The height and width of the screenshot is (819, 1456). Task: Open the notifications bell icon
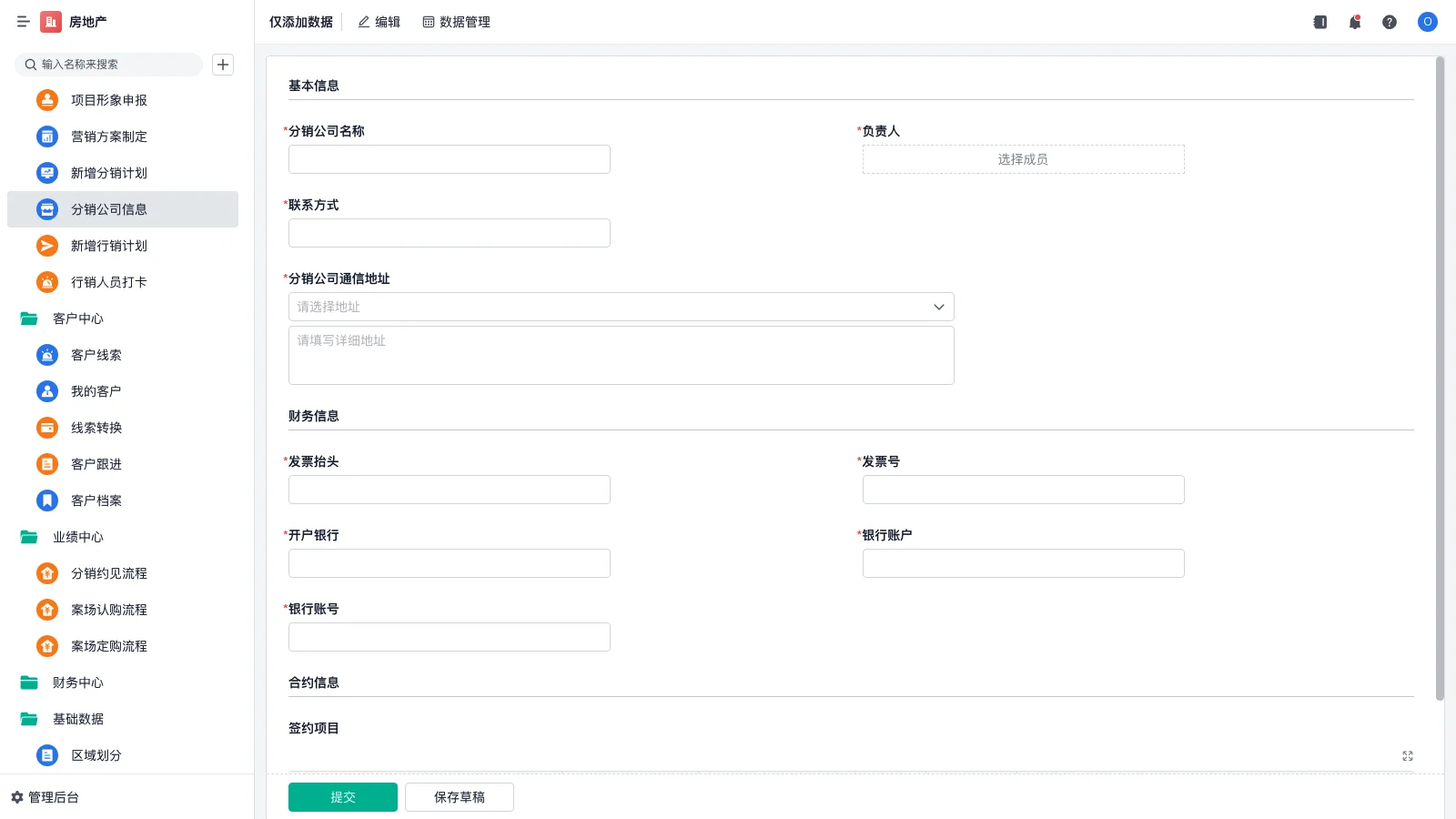pos(1355,22)
